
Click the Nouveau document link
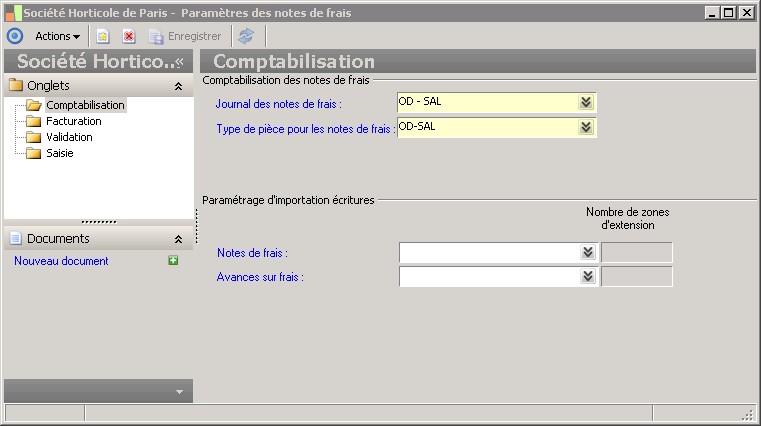61,261
